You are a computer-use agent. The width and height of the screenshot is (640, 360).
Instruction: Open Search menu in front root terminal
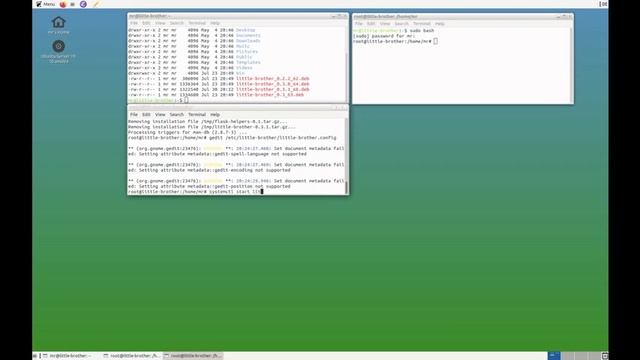pos(176,115)
